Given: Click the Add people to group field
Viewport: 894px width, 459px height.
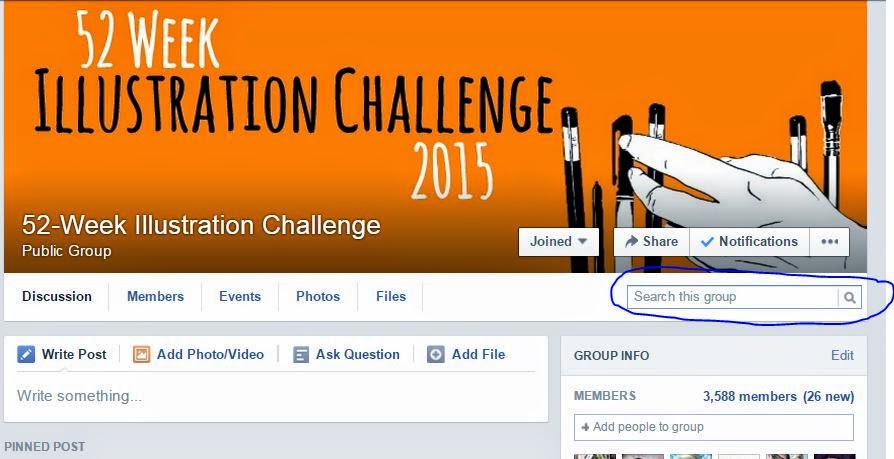Looking at the screenshot, I should coord(714,427).
